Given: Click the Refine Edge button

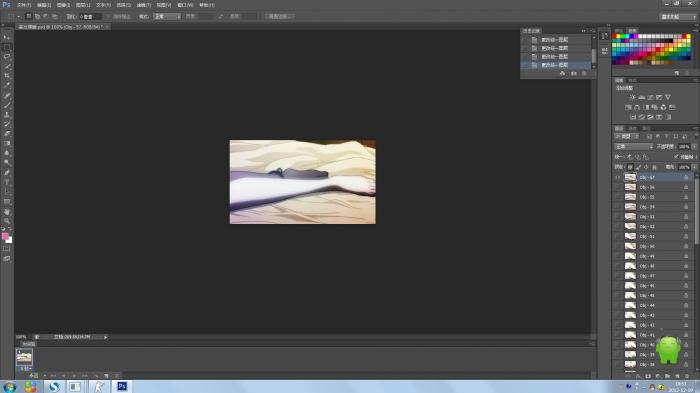Looking at the screenshot, I should [280, 17].
